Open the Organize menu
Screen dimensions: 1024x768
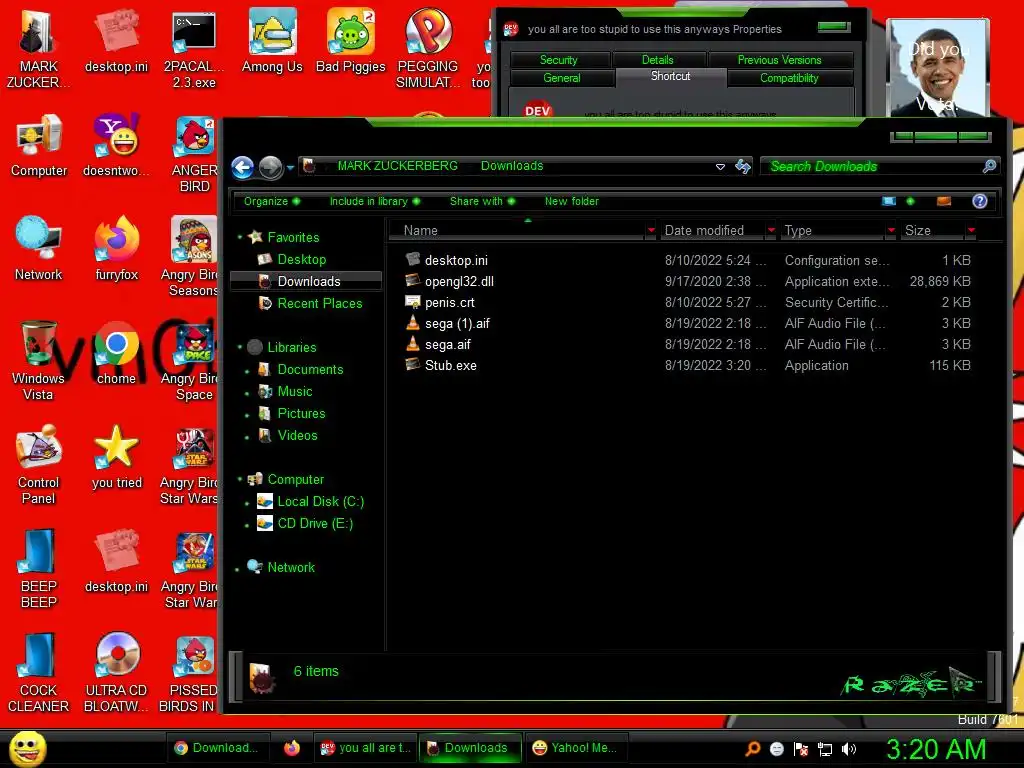272,201
